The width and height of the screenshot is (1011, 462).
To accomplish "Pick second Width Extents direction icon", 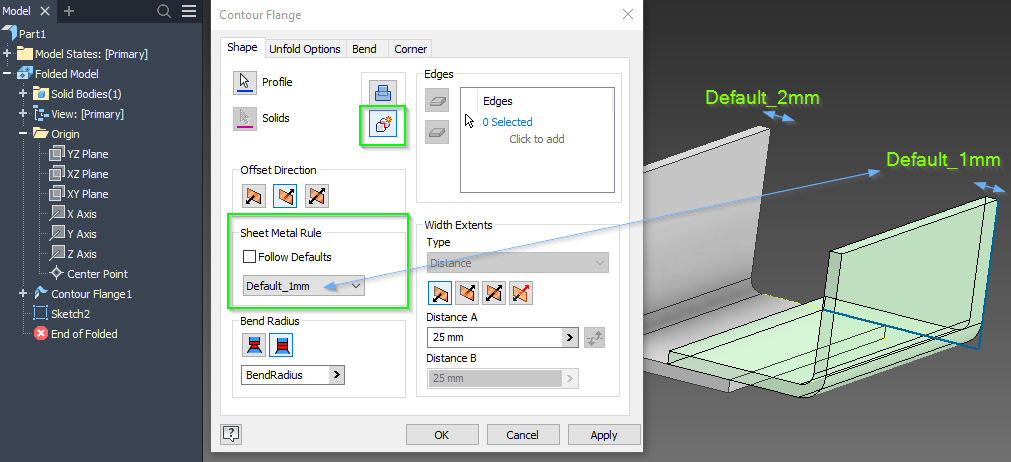I will pos(467,293).
